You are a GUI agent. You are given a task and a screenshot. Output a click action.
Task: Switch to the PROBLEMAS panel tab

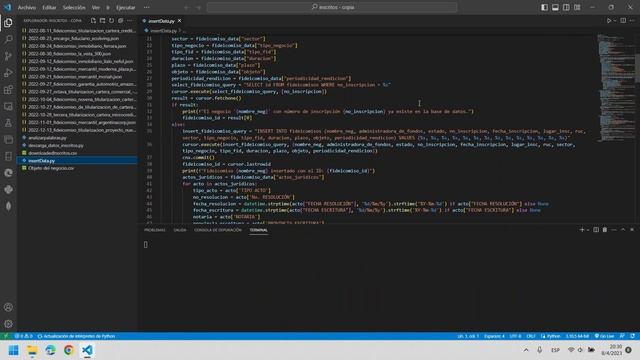click(x=155, y=230)
